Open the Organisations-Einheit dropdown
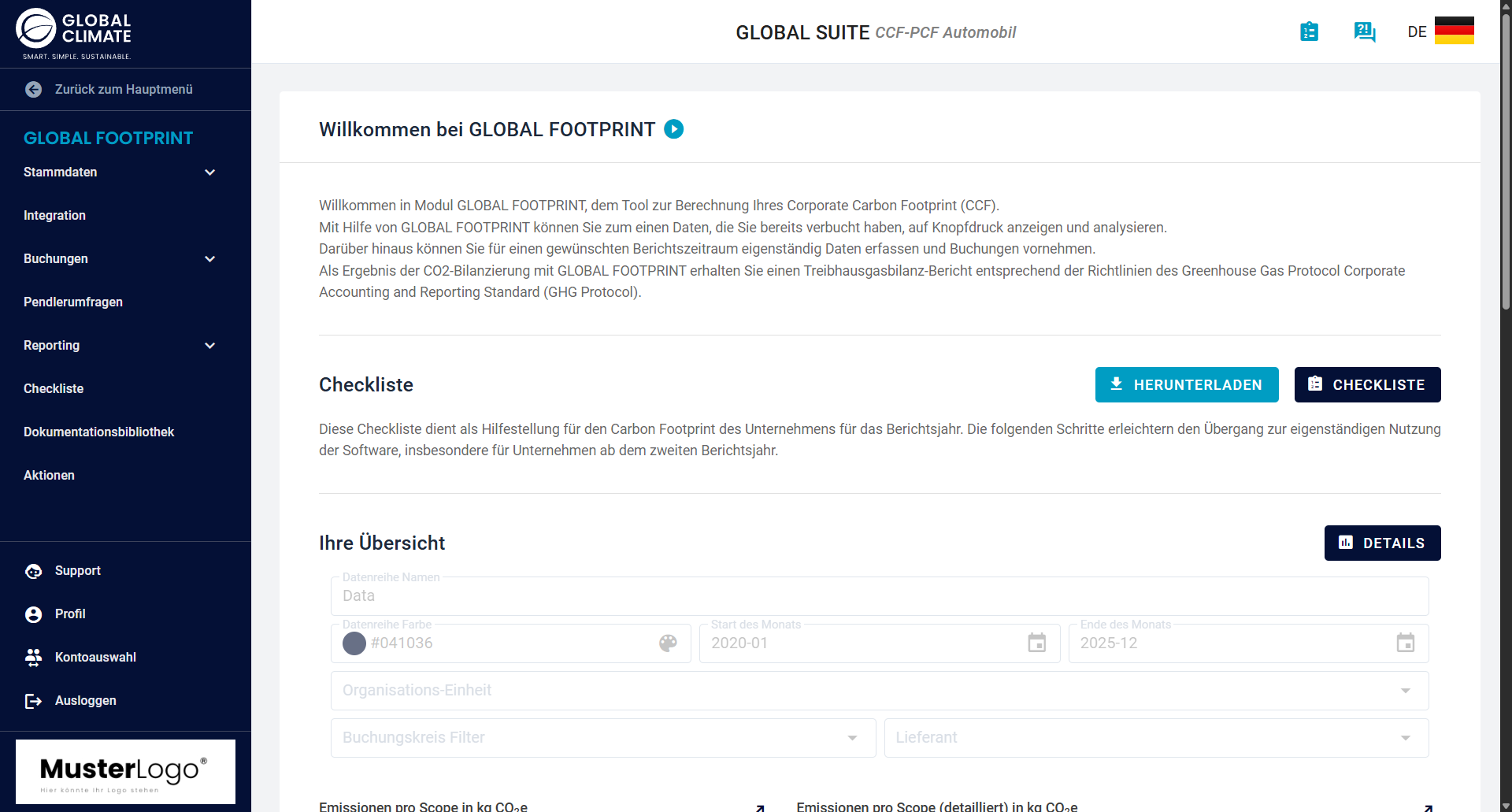 (880, 691)
